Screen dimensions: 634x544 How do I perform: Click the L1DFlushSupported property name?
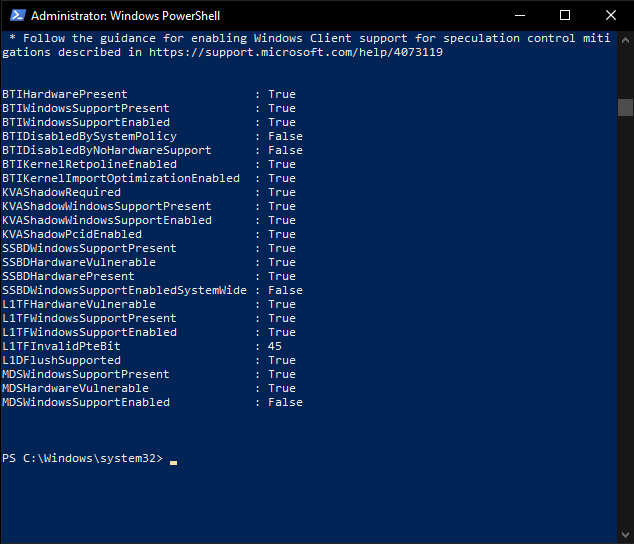pyautogui.click(x=61, y=360)
